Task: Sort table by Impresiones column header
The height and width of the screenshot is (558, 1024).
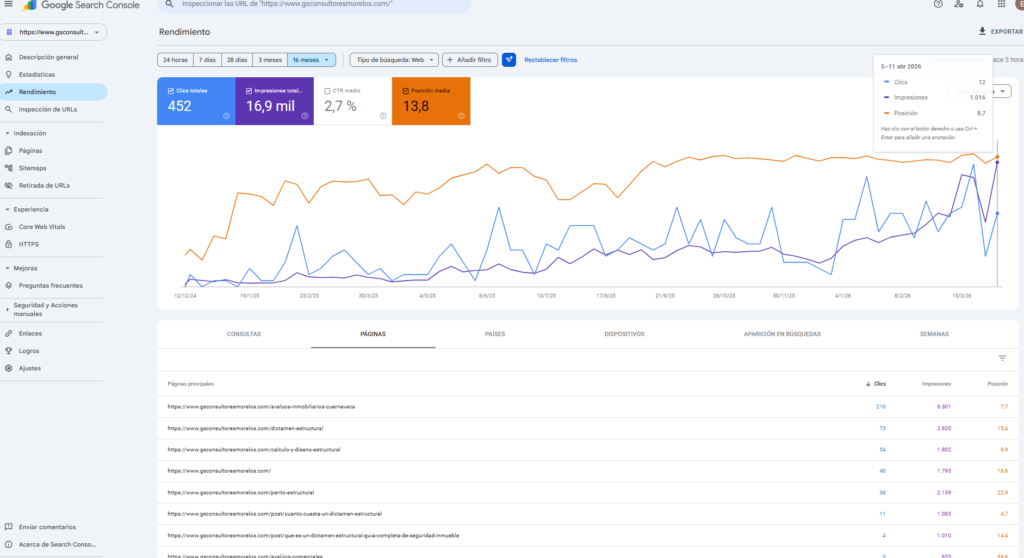Action: pos(937,383)
